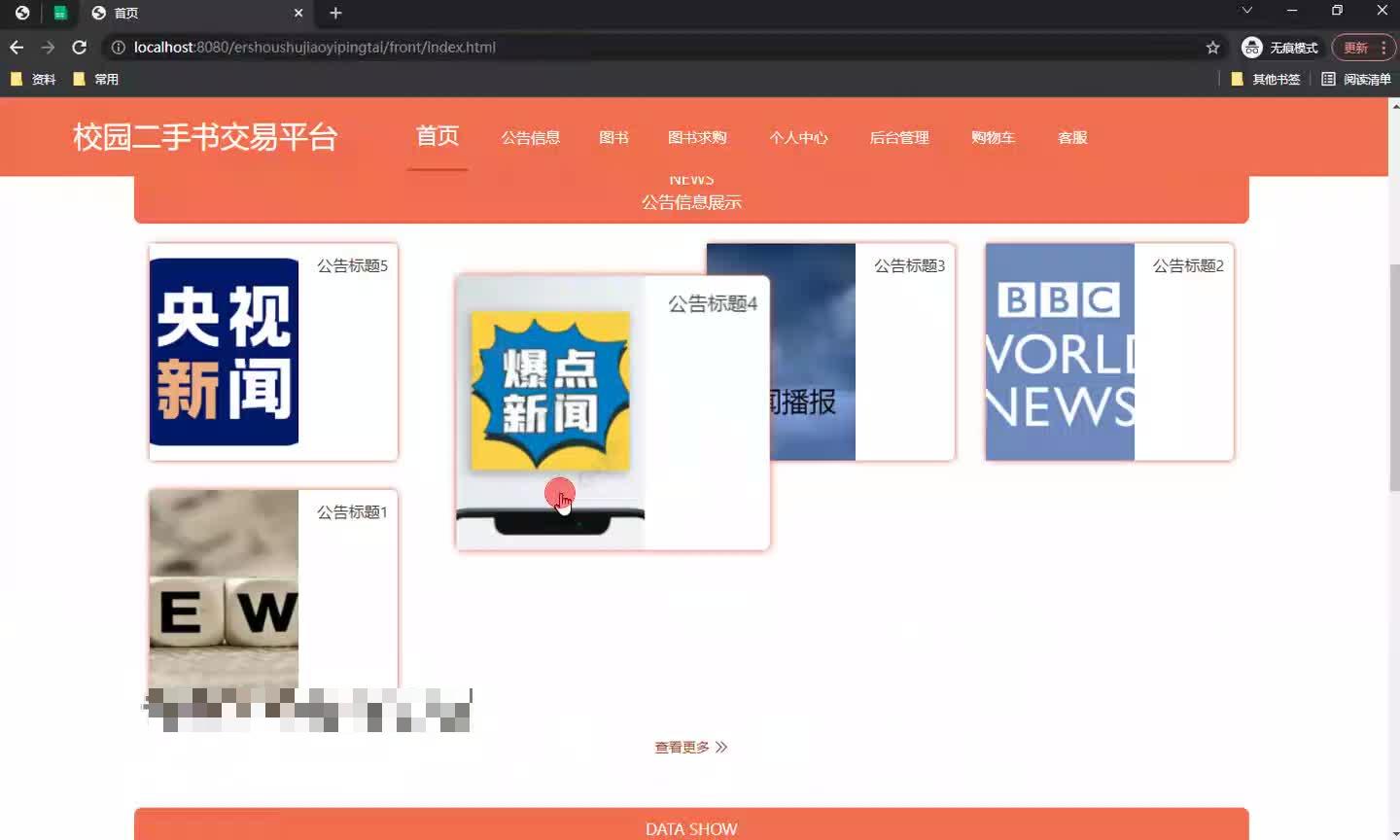Open 图书 in the navigation

point(613,137)
